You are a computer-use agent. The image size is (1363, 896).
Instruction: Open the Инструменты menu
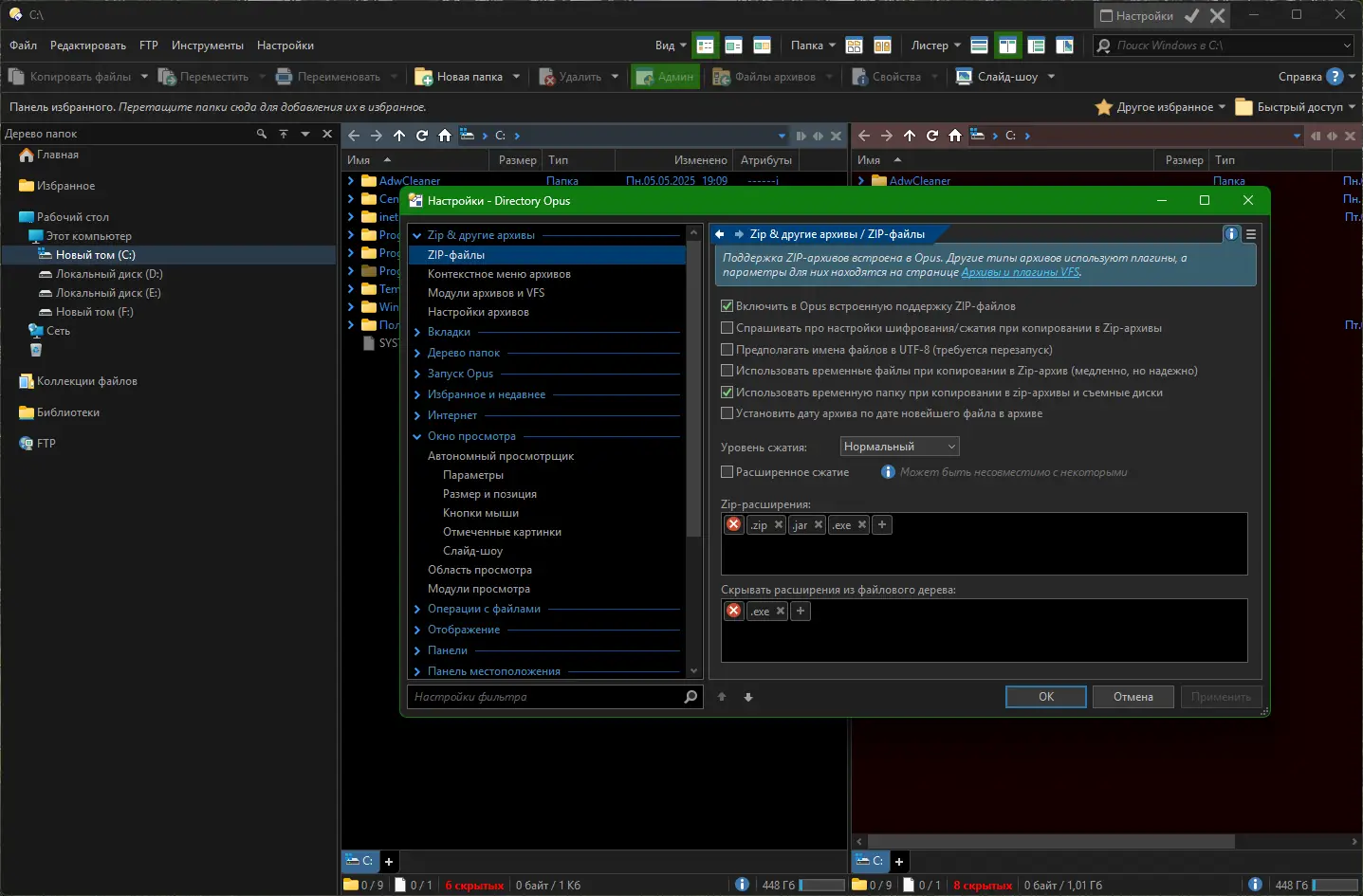207,46
